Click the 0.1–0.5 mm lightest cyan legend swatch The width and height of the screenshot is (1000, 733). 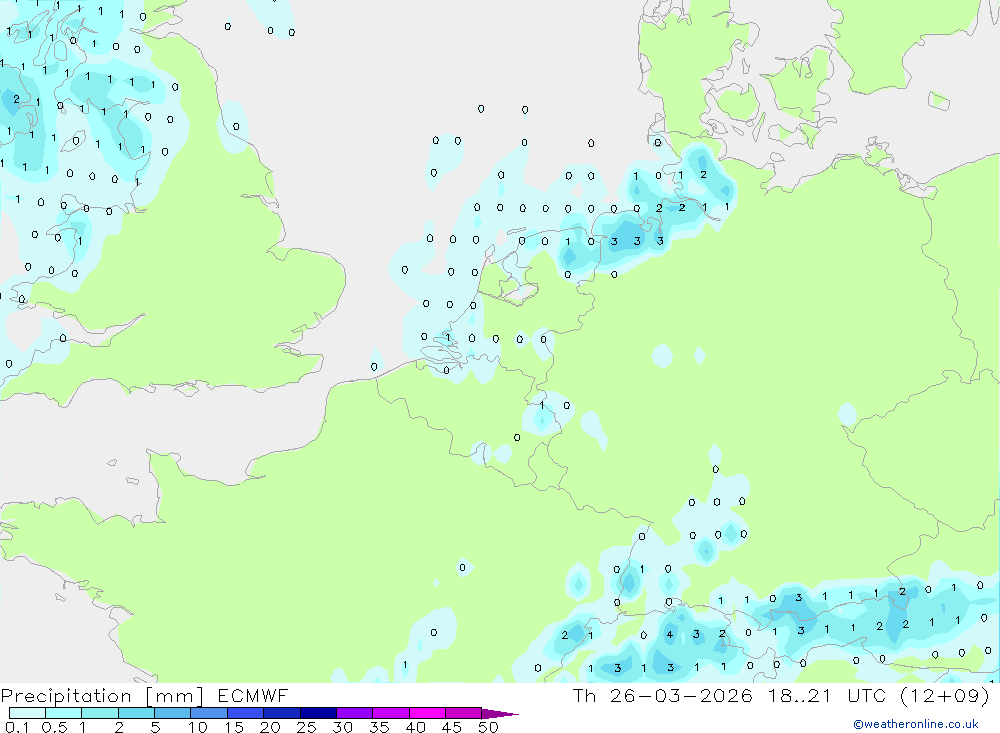click(27, 713)
